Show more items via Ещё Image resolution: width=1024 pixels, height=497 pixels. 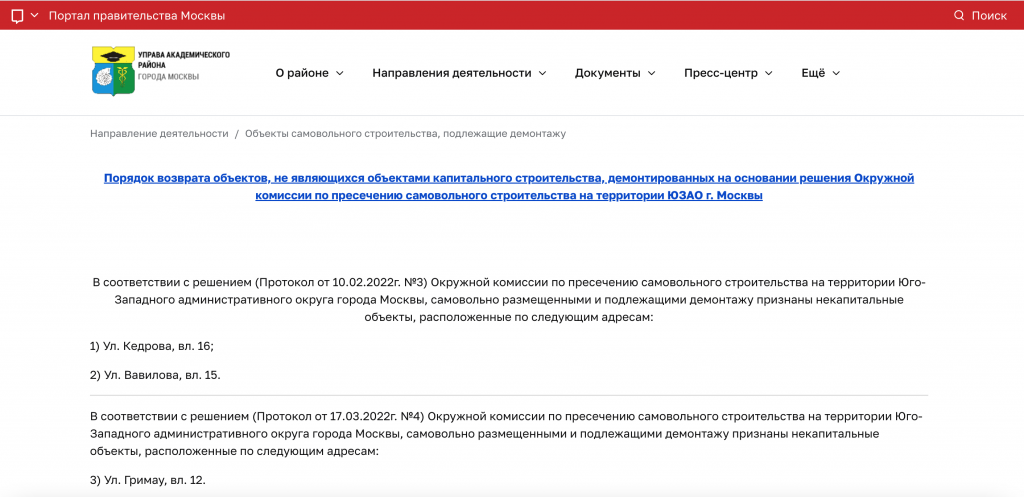[813, 73]
